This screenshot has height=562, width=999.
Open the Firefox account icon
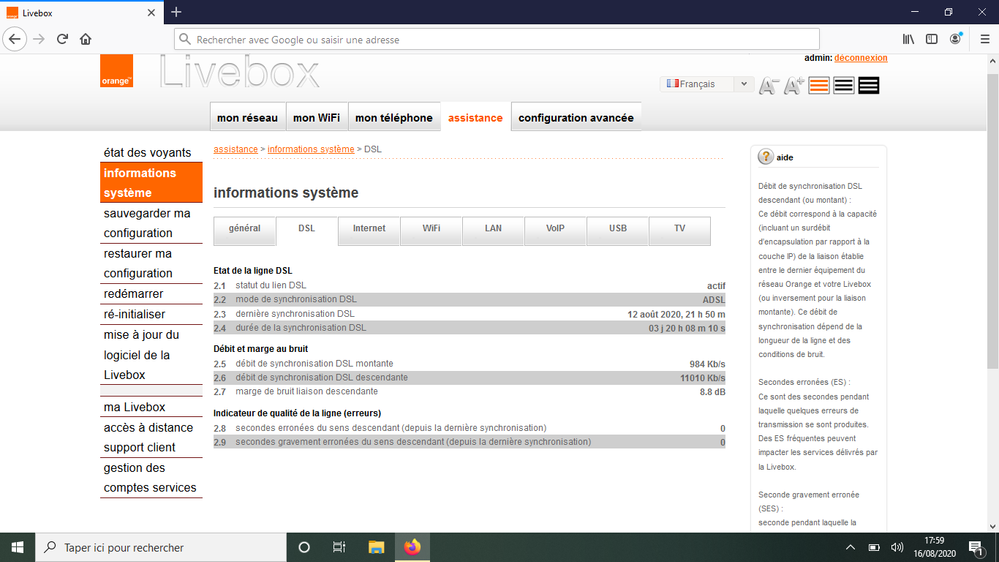point(955,39)
